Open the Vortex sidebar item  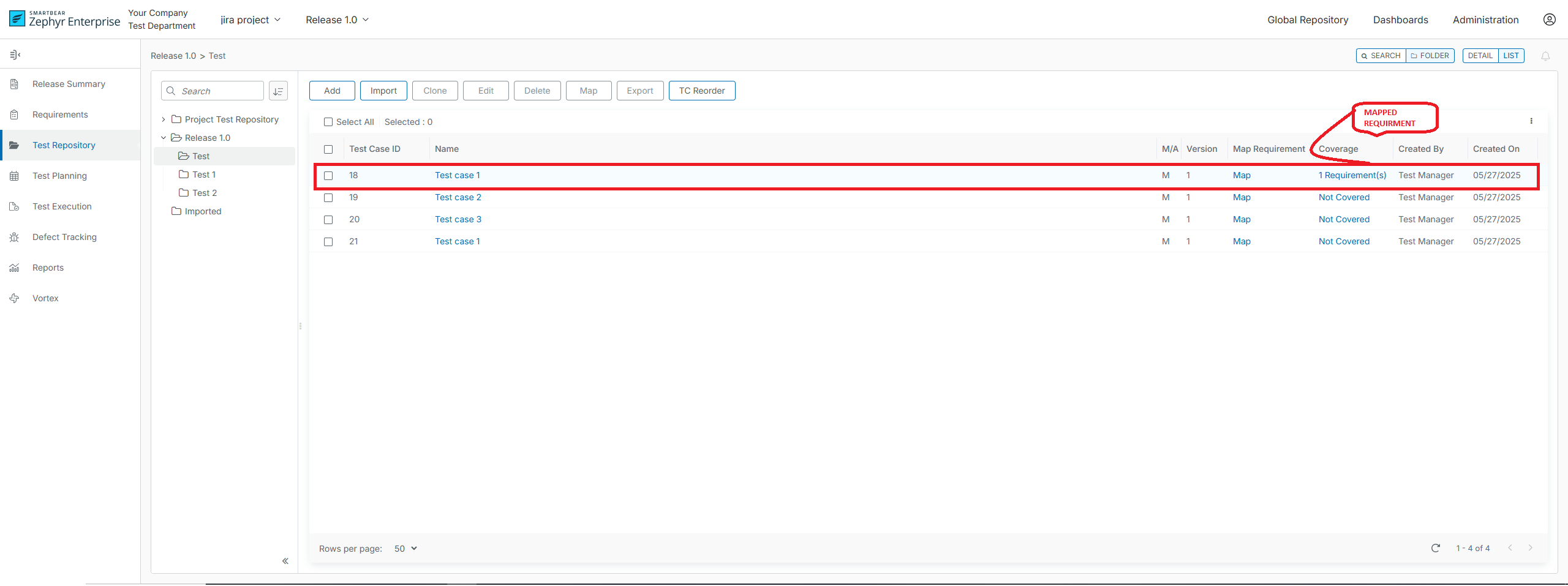coord(45,298)
